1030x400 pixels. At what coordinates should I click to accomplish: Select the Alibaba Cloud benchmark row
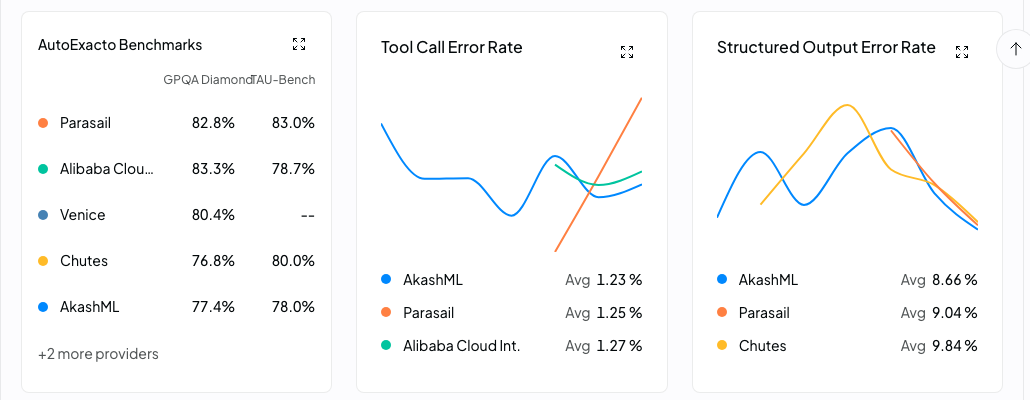click(177, 169)
